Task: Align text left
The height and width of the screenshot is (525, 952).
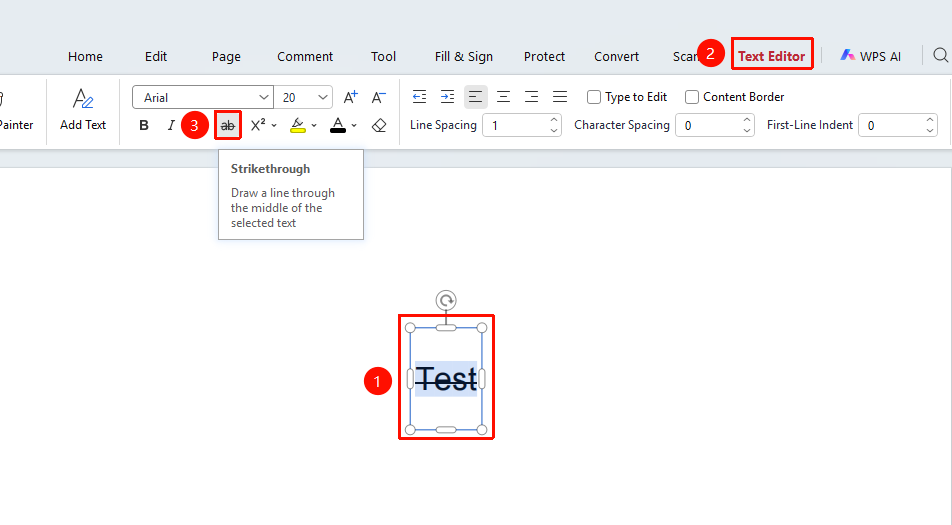Action: tap(475, 97)
